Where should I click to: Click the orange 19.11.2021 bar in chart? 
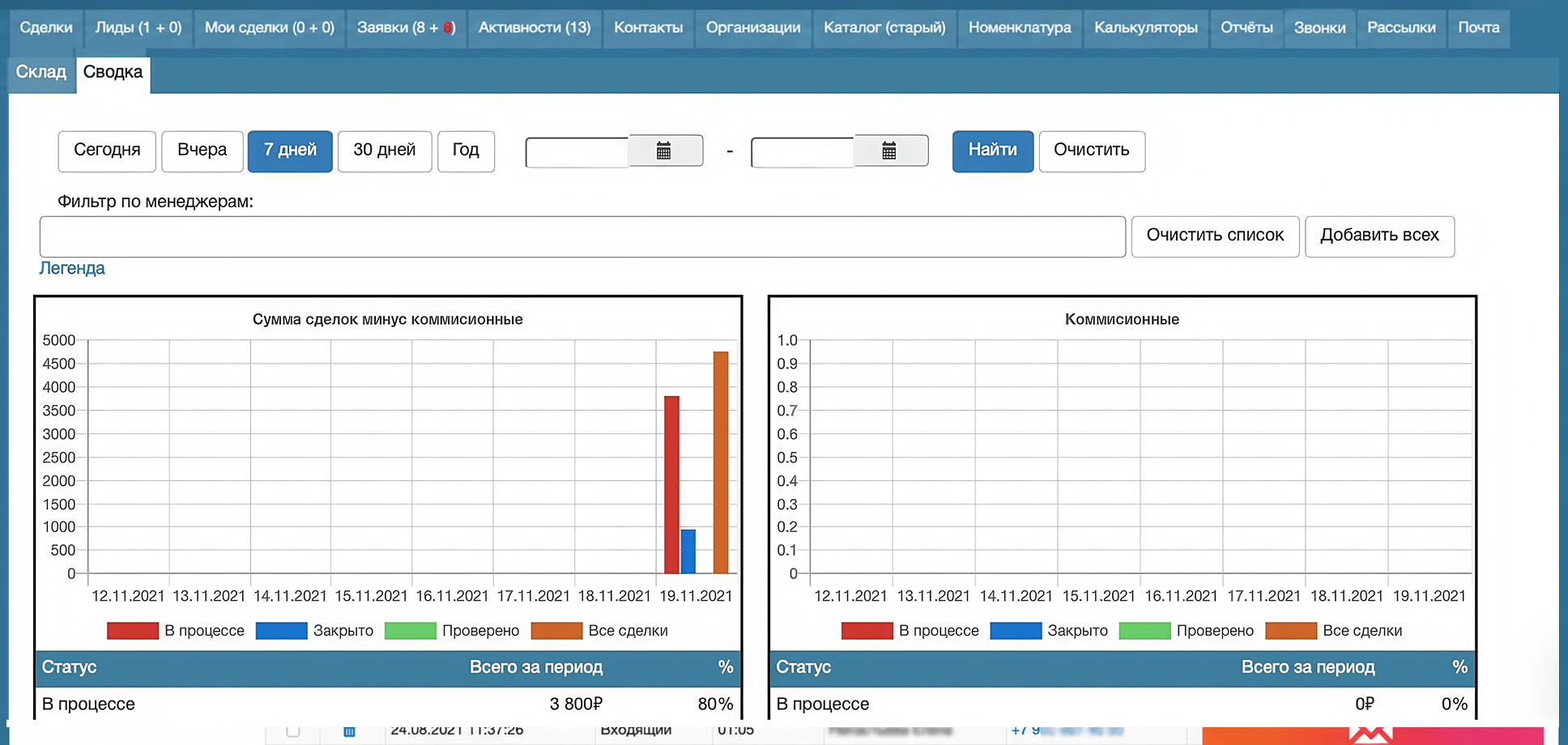point(721,462)
